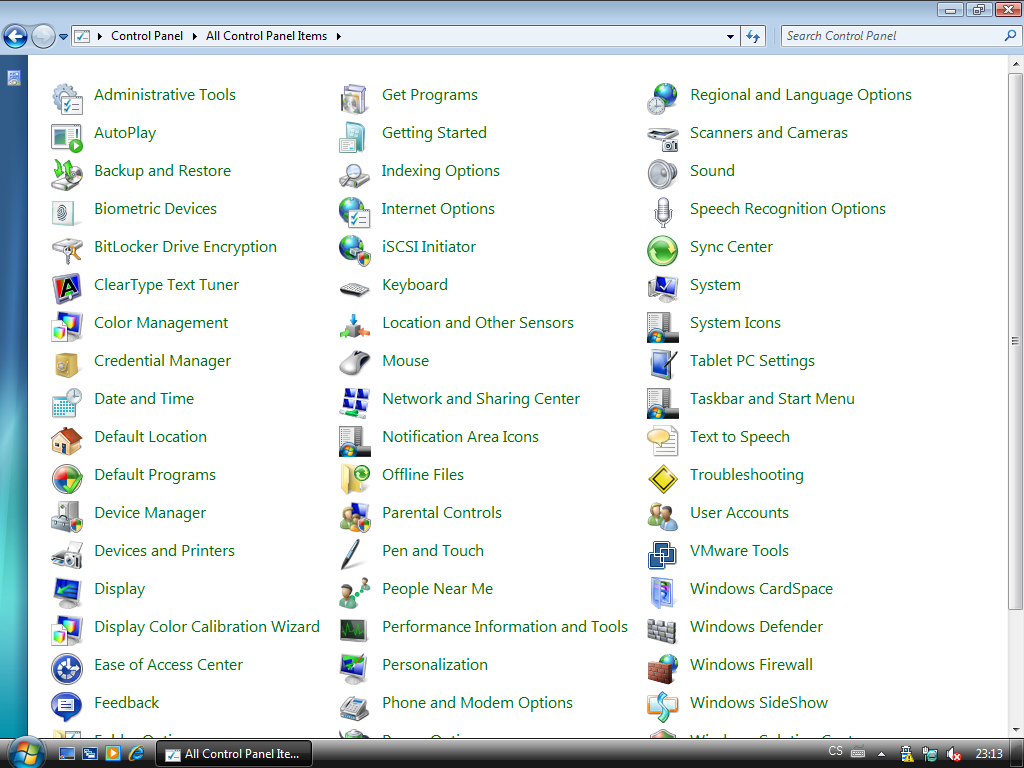Image resolution: width=1024 pixels, height=768 pixels.
Task: Click the Tablet PC Settings link
Action: (752, 360)
